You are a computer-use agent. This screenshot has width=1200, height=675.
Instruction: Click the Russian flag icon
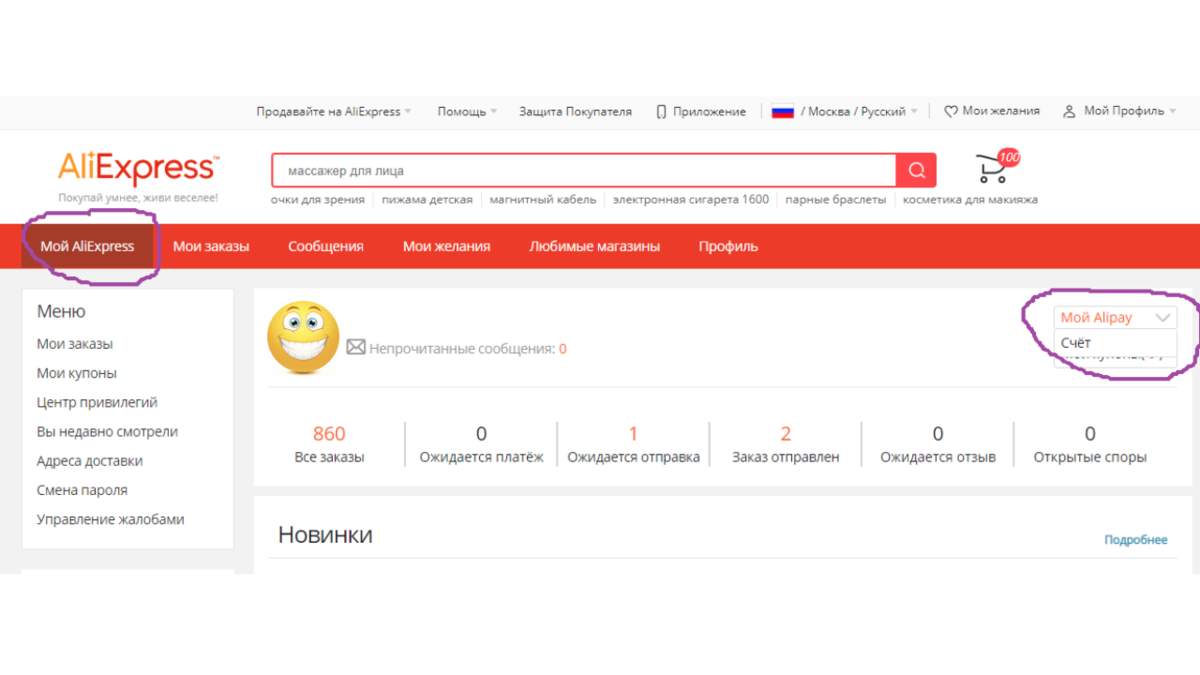pos(782,112)
